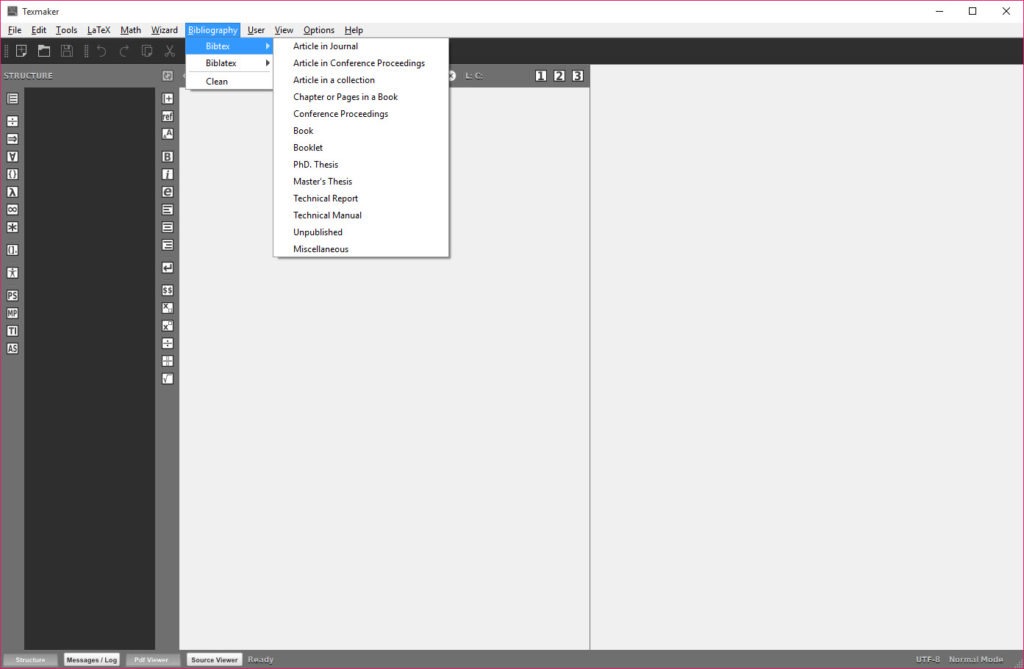1024x669 pixels.
Task: Insert a new line with the return-arrow icon
Action: tap(168, 268)
